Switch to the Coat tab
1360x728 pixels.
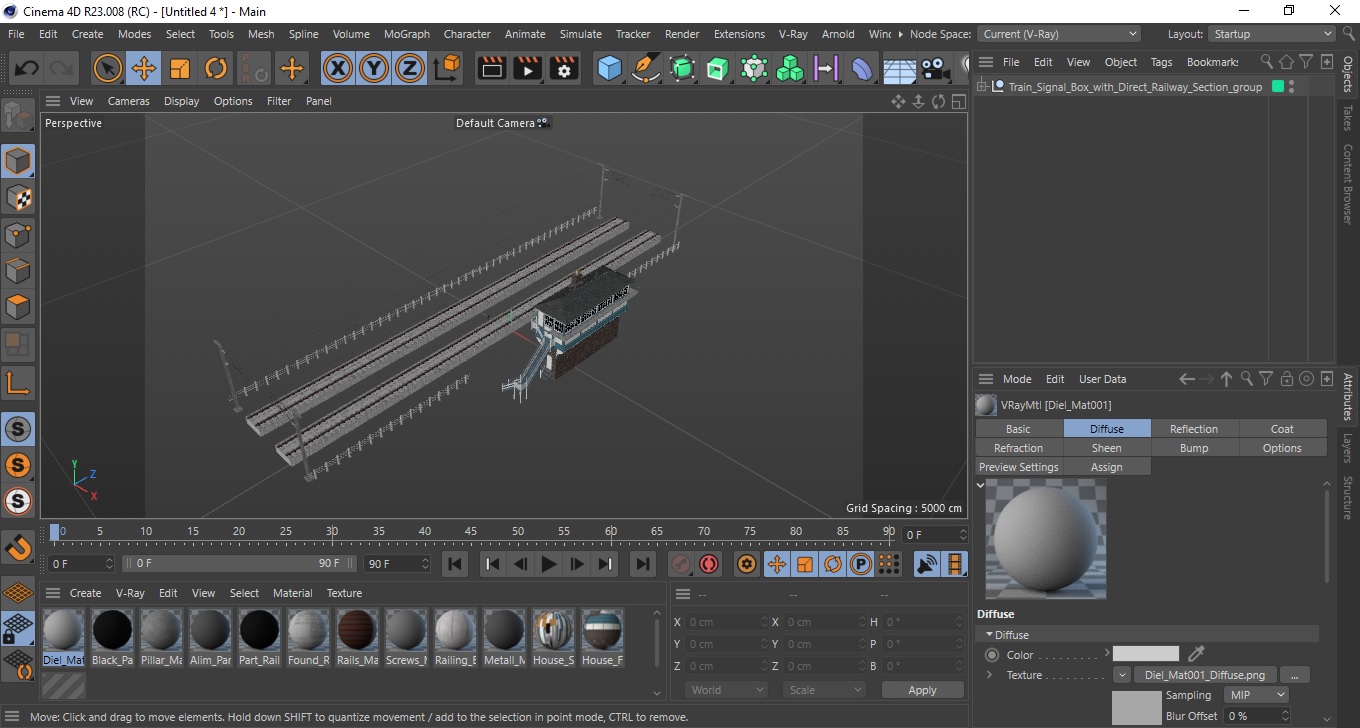click(1282, 429)
